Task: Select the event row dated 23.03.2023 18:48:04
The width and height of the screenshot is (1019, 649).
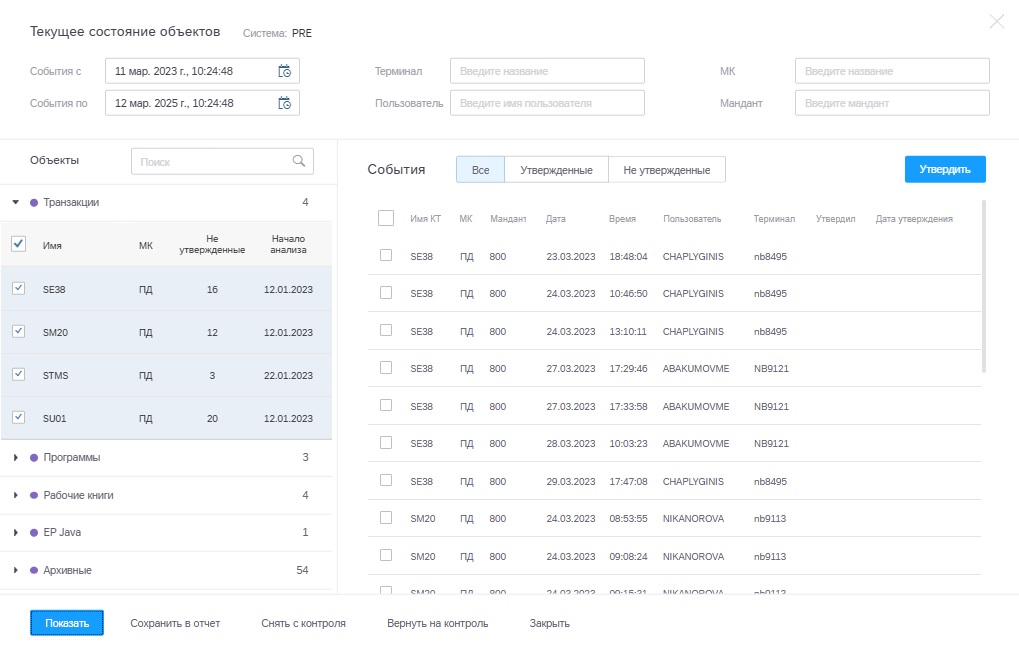Action: click(x=386, y=256)
